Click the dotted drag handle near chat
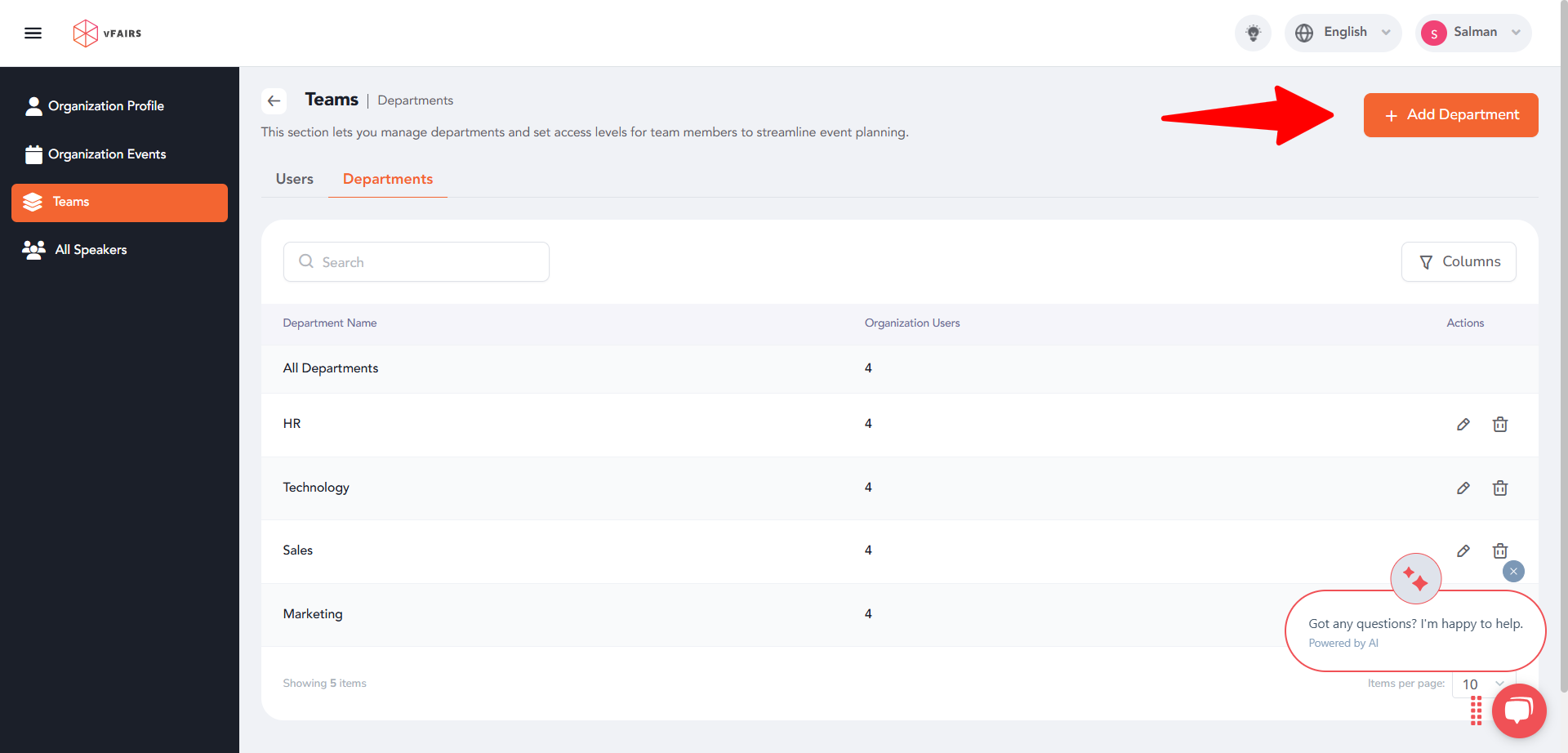Screen dimensions: 1568x753 1476,711
